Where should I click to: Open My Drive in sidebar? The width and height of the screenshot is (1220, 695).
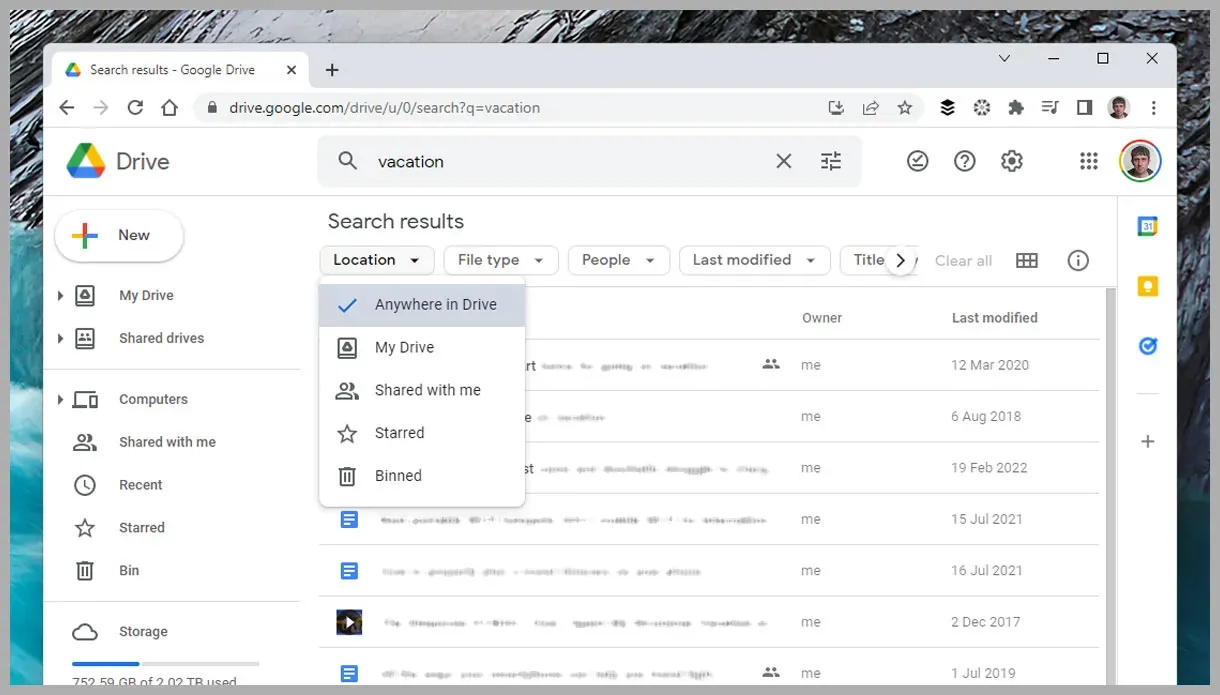(146, 295)
